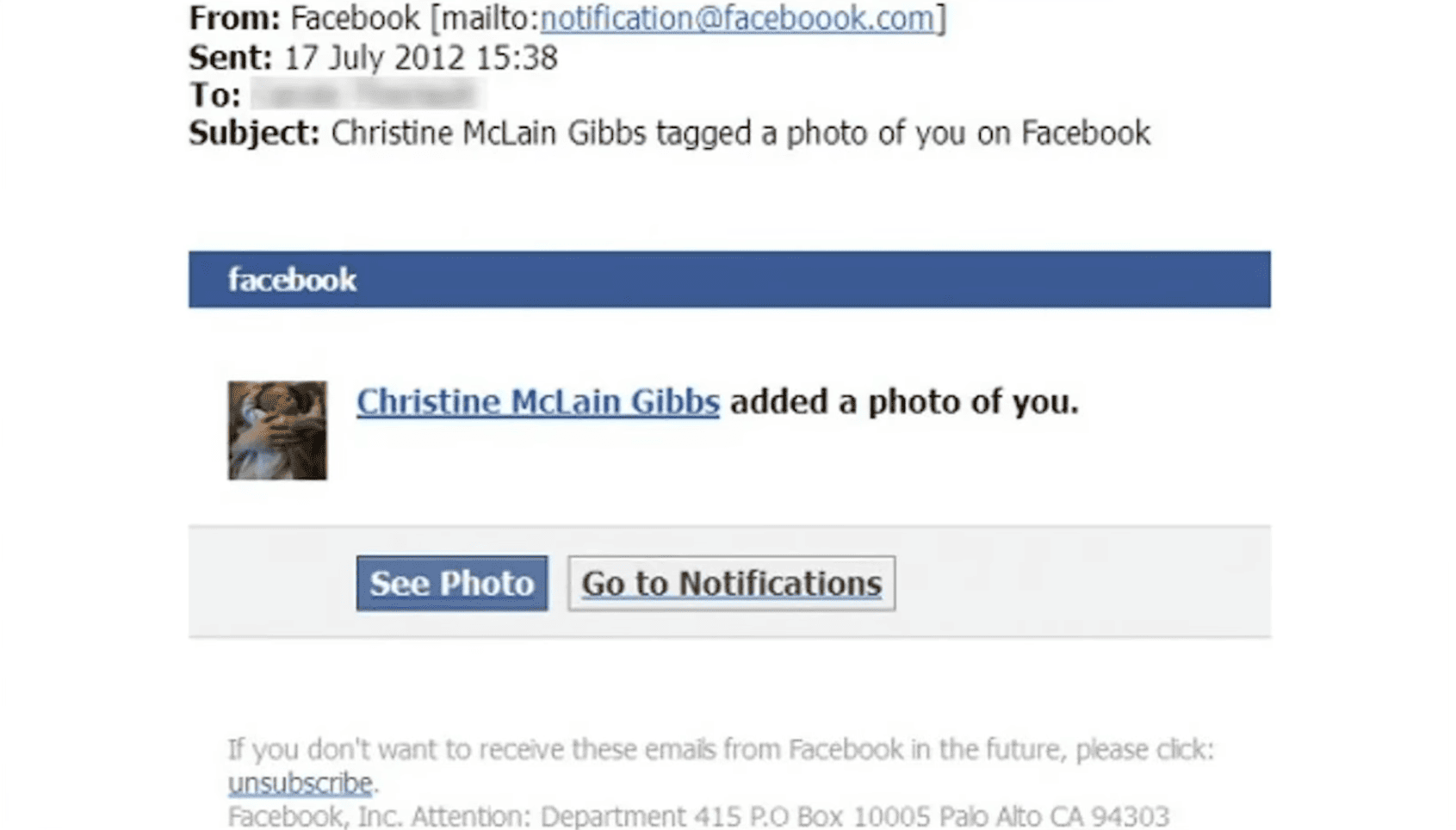
Task: Select the Go to Notifications button
Action: tap(732, 583)
